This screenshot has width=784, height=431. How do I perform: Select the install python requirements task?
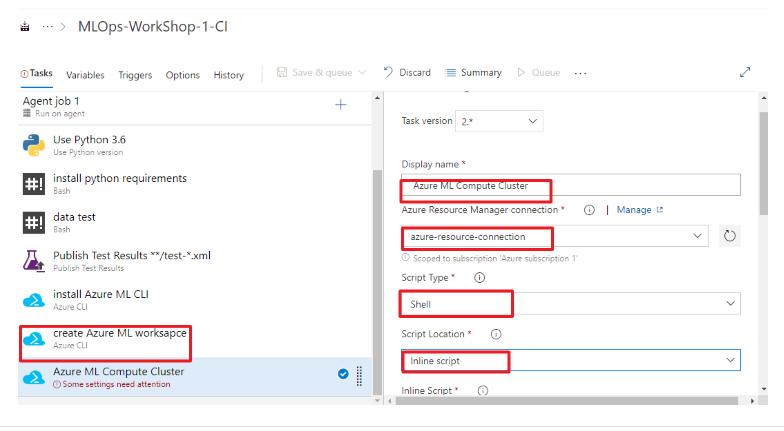195,184
